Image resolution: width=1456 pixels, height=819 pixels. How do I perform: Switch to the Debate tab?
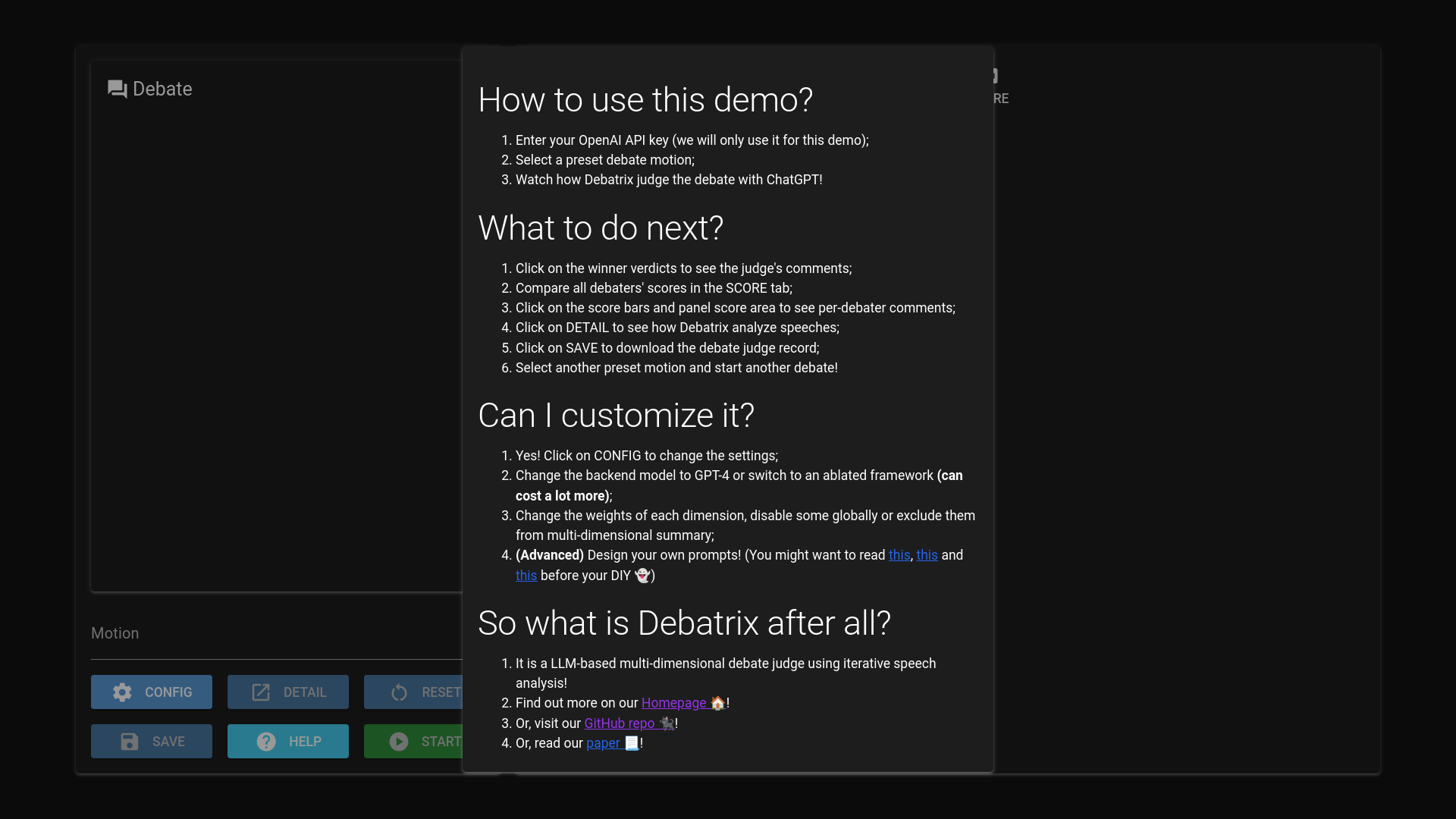[162, 89]
